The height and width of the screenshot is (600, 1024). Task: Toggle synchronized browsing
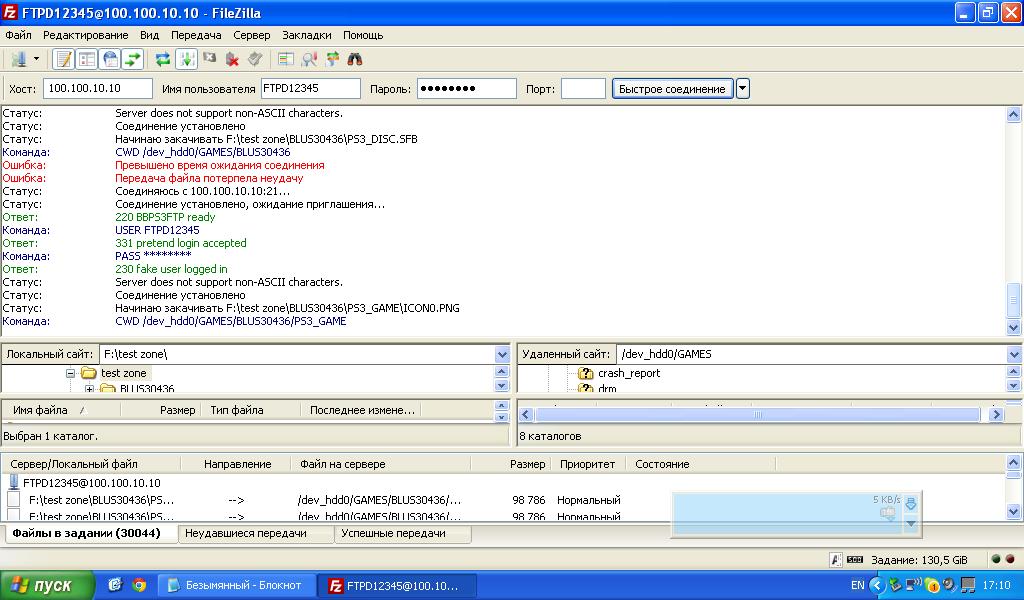[x=332, y=59]
